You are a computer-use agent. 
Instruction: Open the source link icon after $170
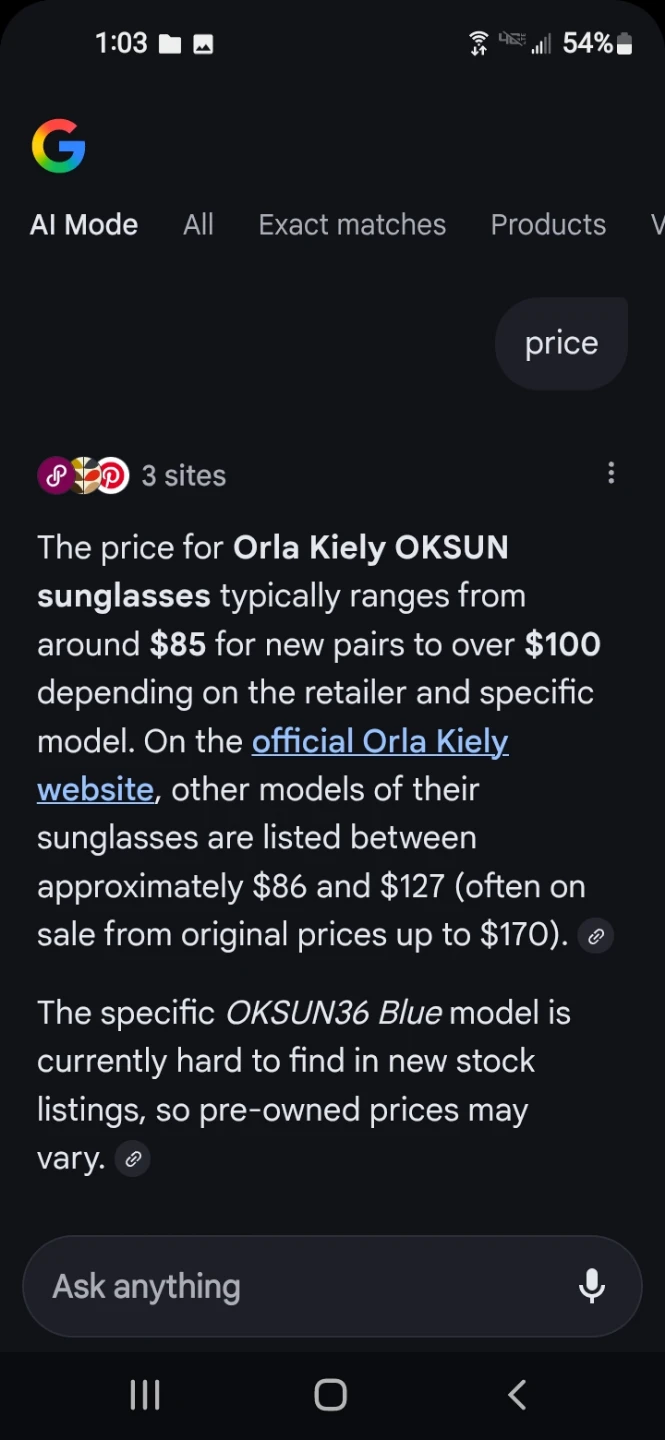596,936
